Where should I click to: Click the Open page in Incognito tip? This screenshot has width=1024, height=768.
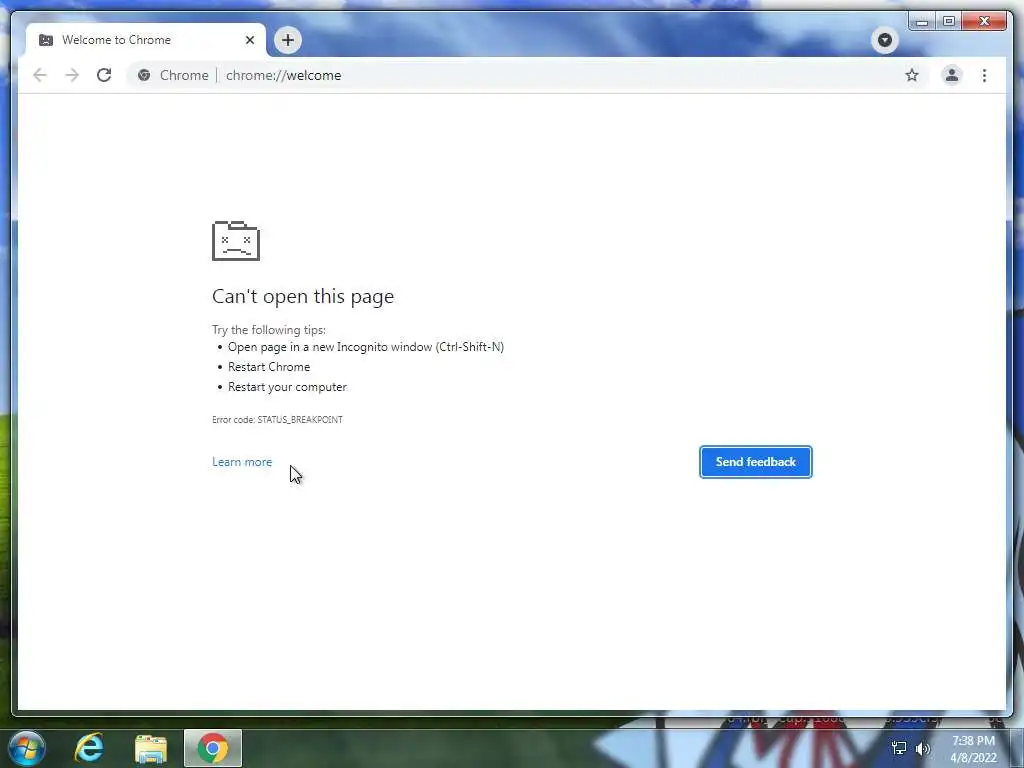(x=366, y=347)
